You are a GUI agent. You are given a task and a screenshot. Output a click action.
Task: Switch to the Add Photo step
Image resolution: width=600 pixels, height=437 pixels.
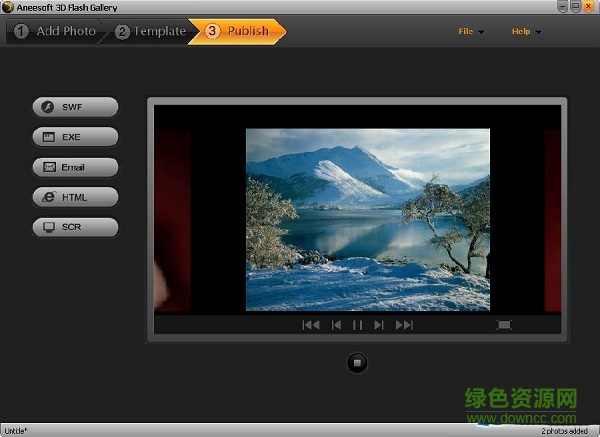[56, 31]
